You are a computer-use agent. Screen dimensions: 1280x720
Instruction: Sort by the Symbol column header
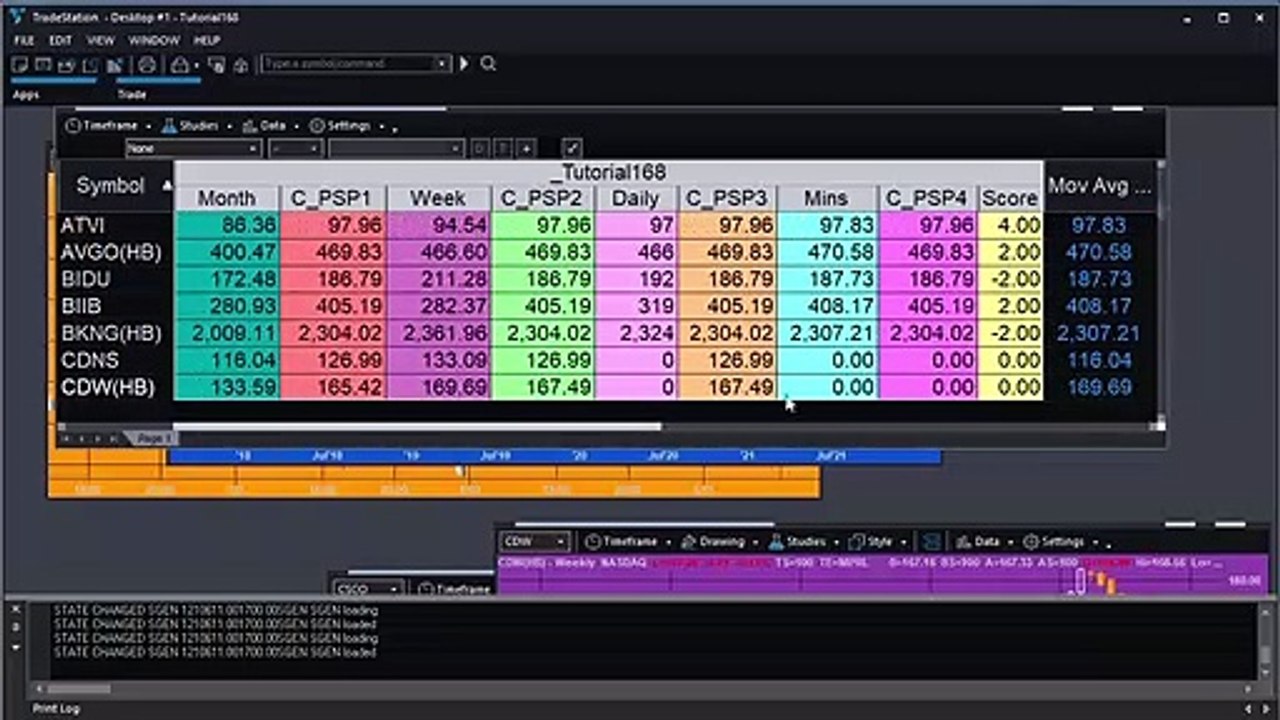pos(115,186)
